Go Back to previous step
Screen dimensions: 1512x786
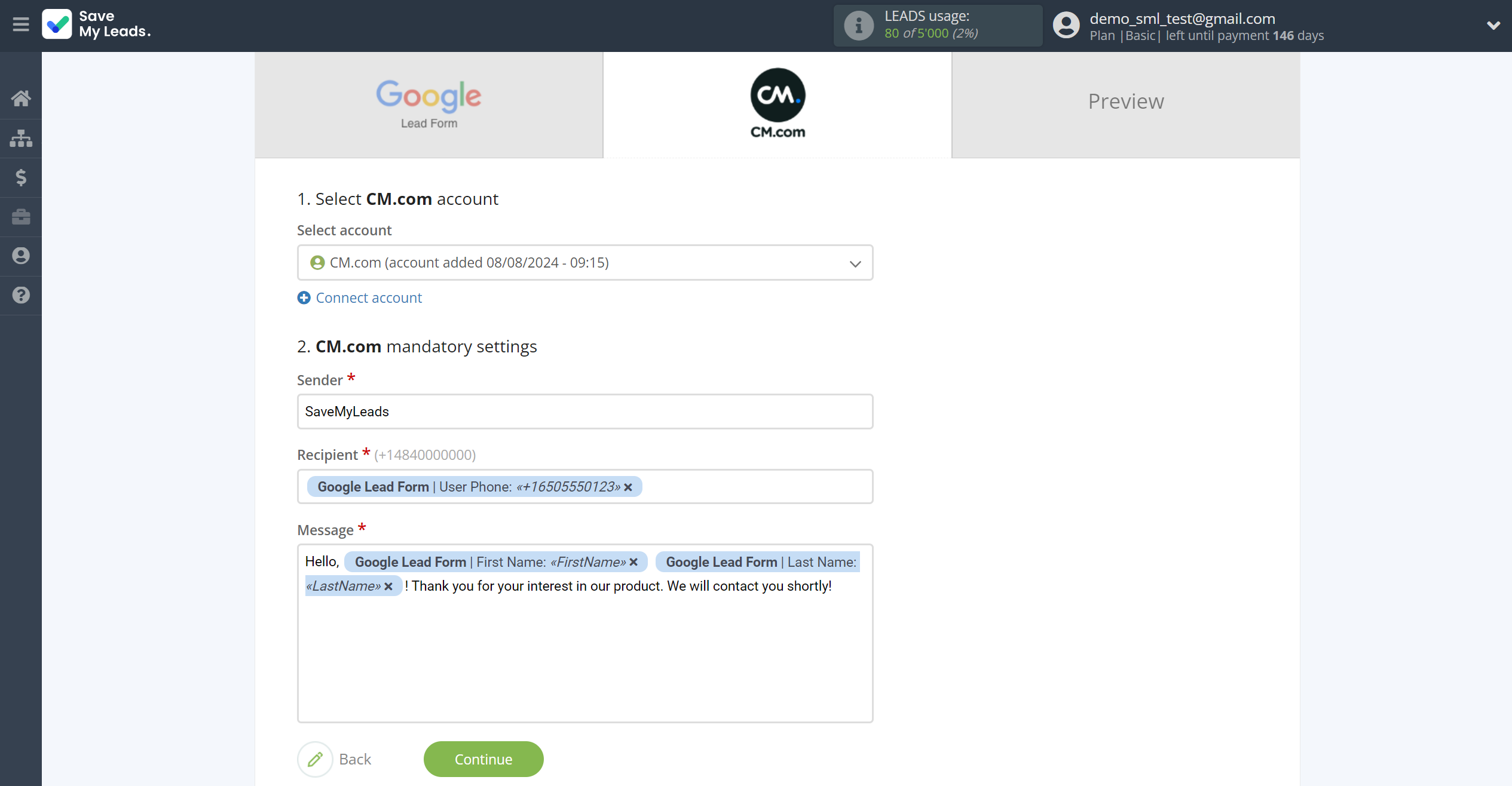click(x=355, y=759)
